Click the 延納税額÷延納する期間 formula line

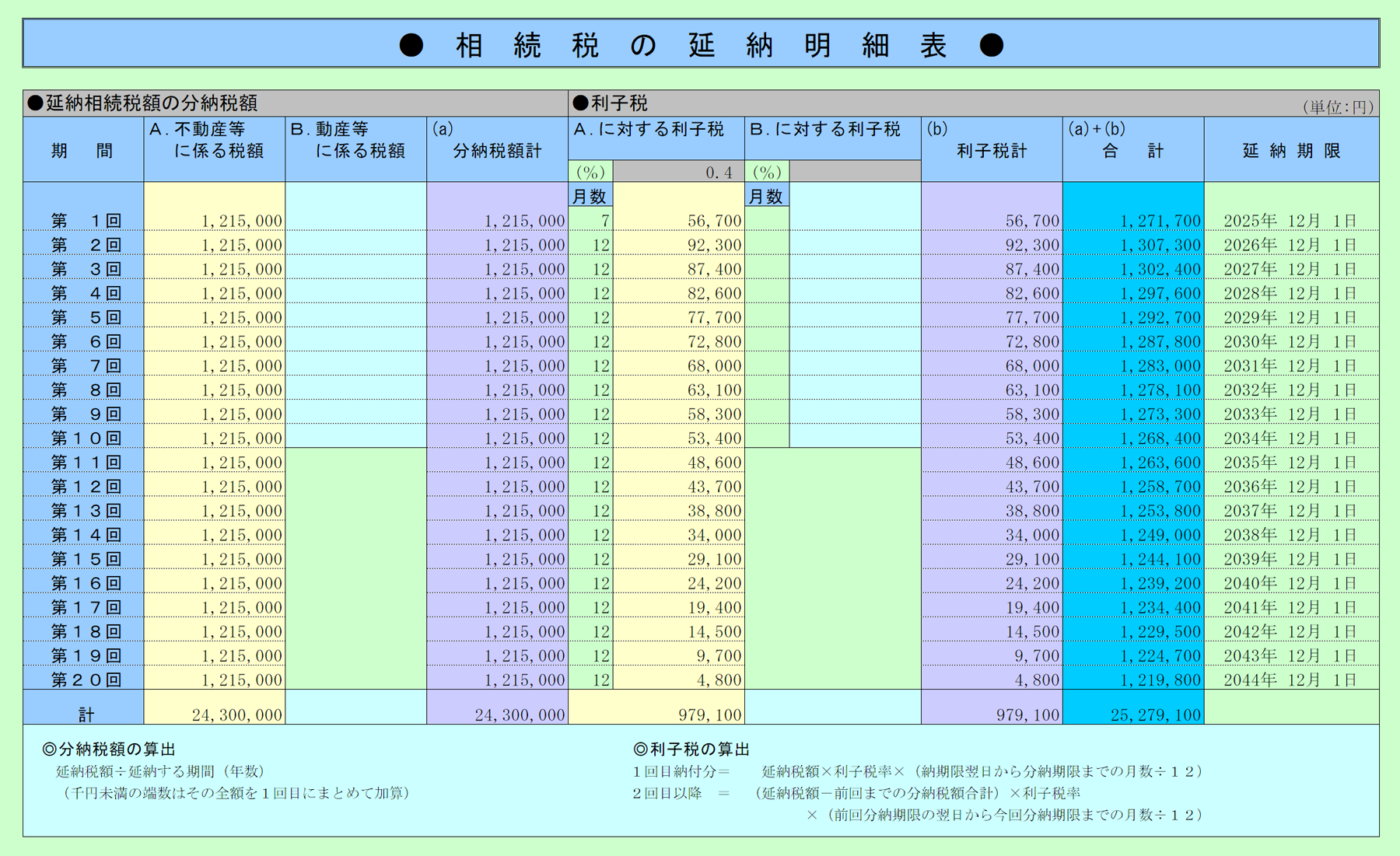tap(160, 771)
